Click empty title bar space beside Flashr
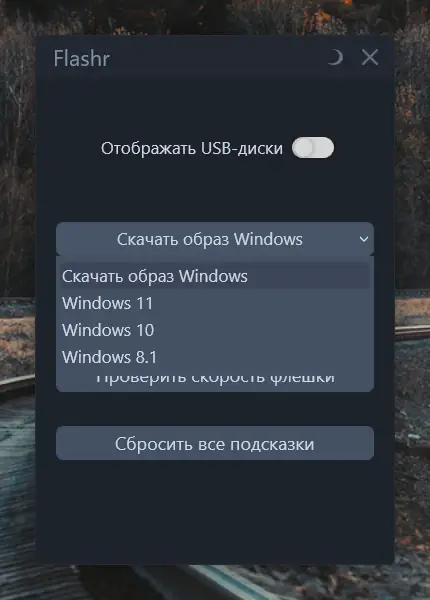 click(218, 57)
